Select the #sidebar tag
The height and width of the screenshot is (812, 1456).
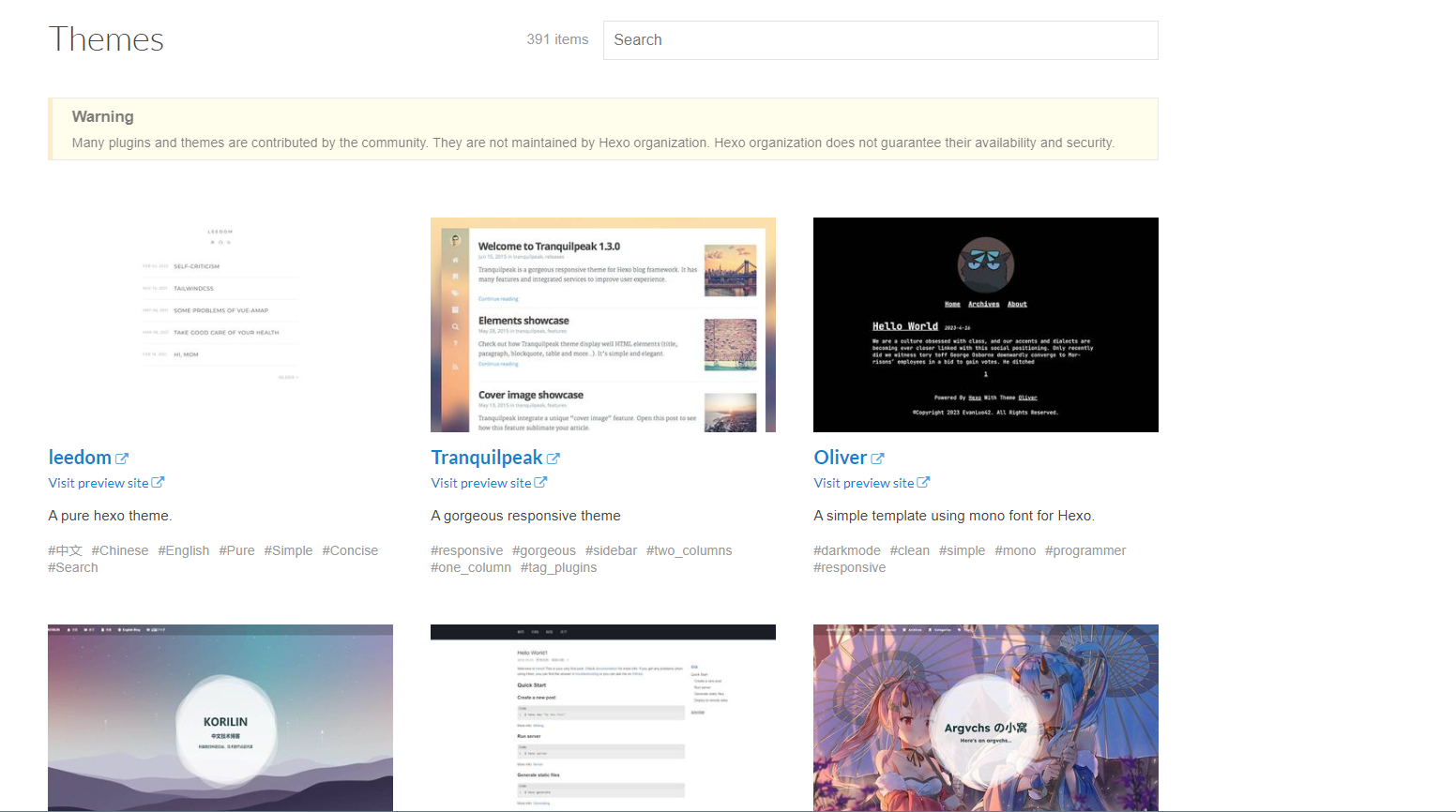point(611,550)
